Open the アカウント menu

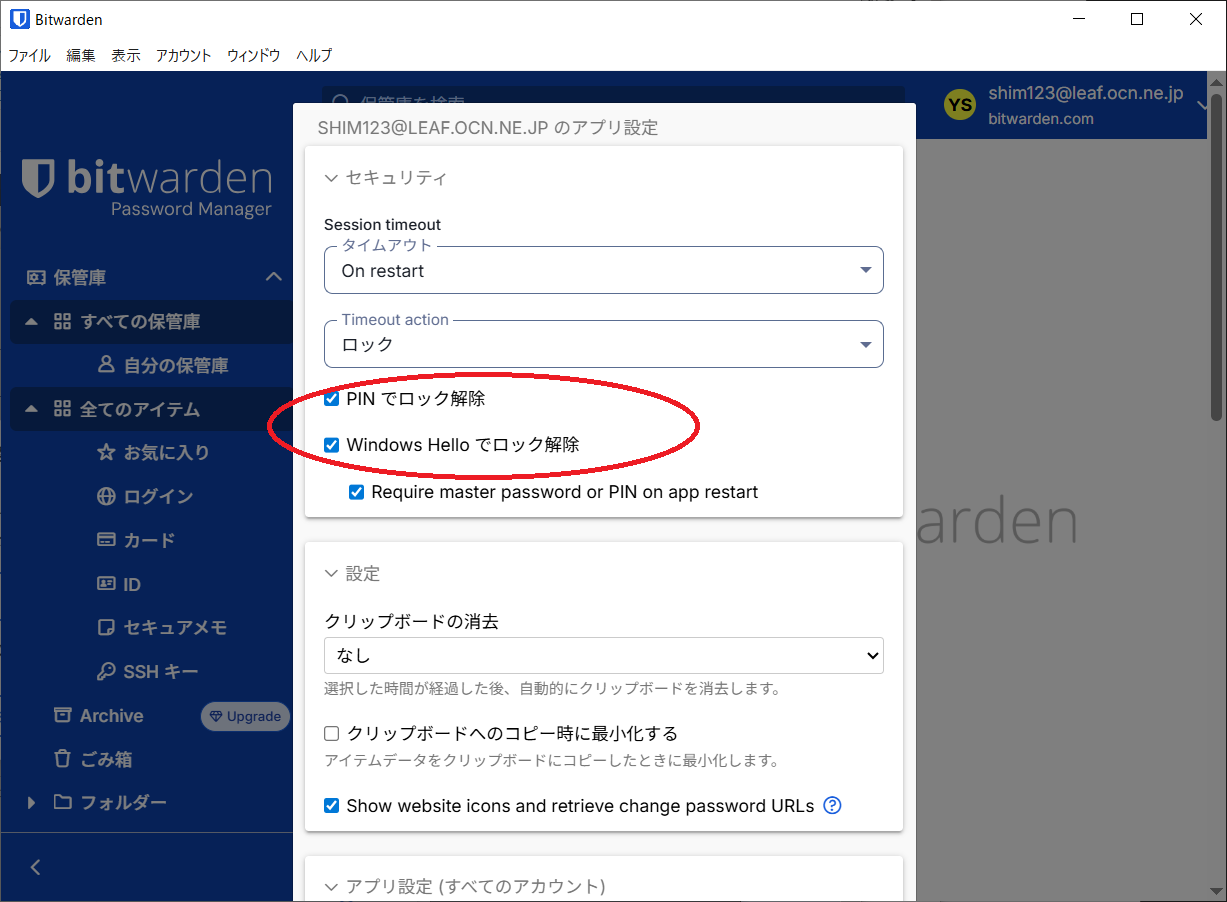(183, 56)
